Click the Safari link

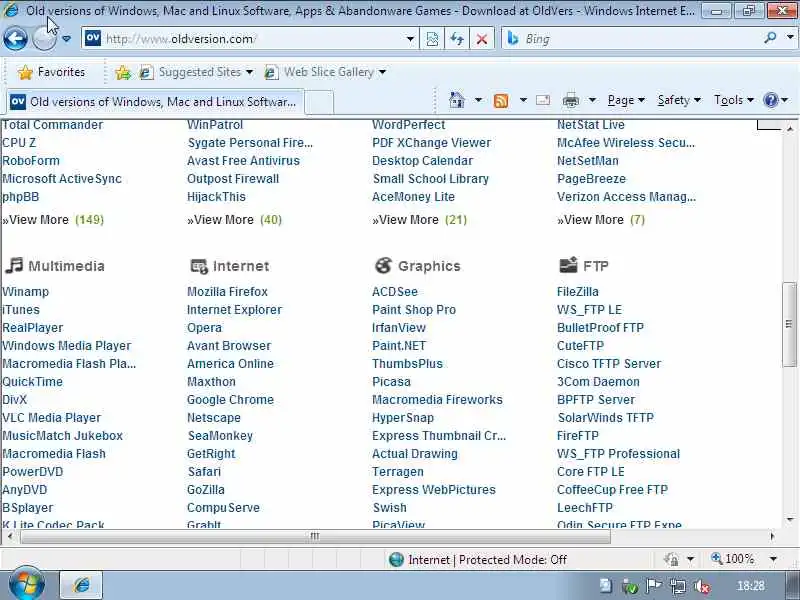click(204, 472)
